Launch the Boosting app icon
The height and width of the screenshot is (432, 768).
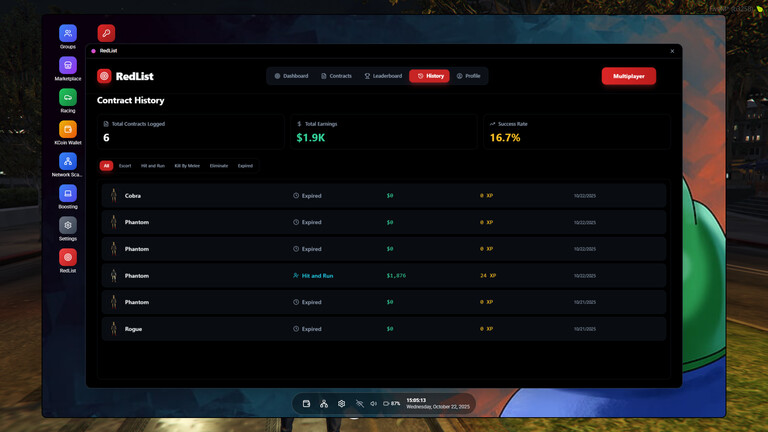pos(68,193)
